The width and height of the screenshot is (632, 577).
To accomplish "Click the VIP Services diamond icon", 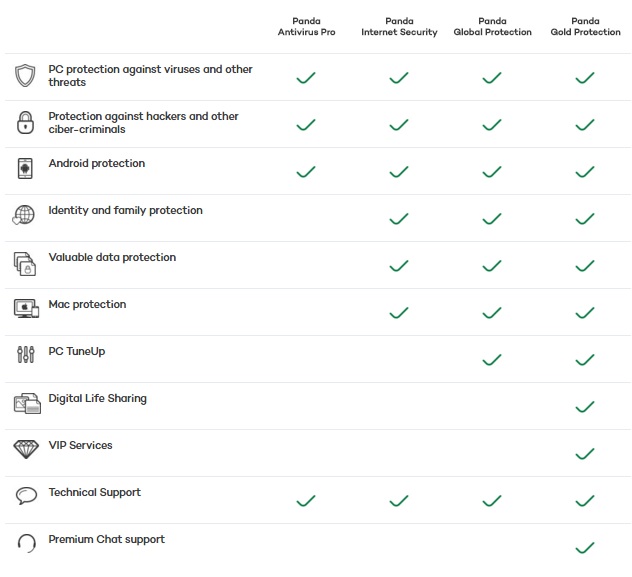I will 25,449.
